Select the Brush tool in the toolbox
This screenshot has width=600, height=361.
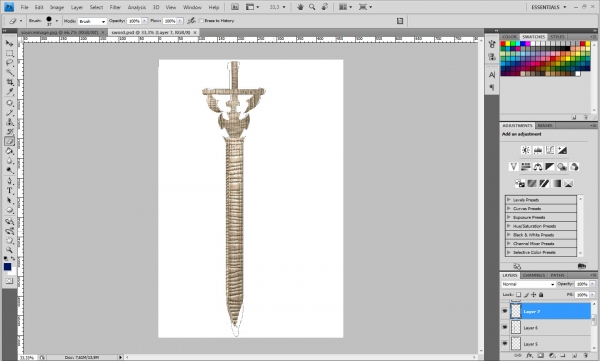pyautogui.click(x=10, y=113)
